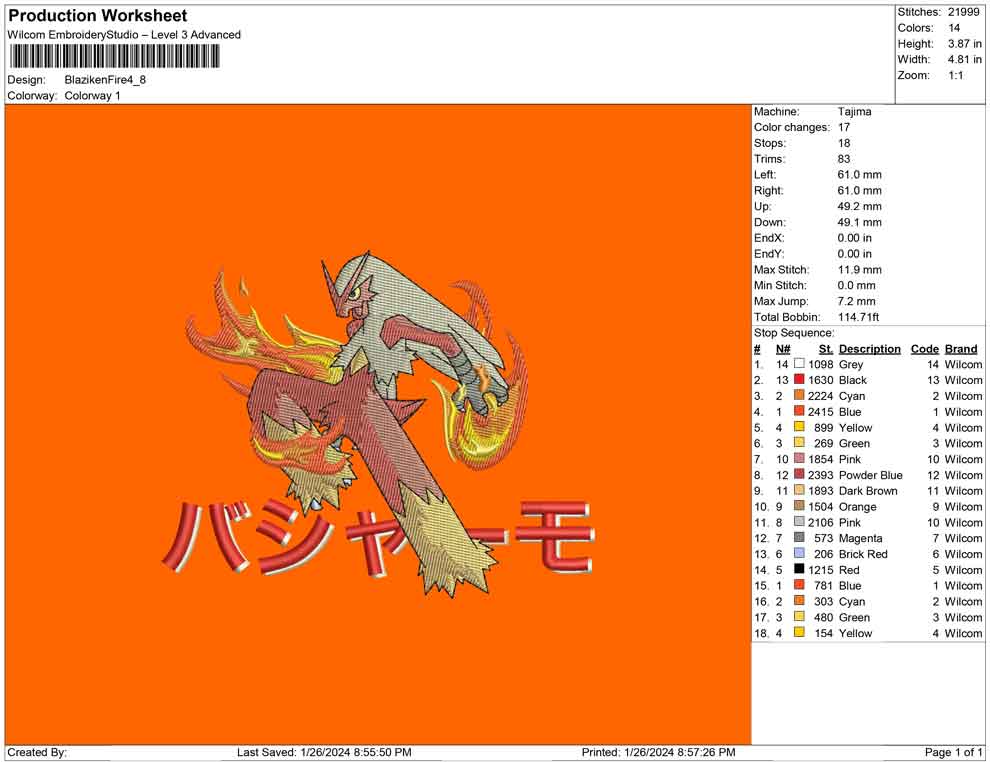Click the Machine value Tajima
Image resolution: width=990 pixels, height=762 pixels.
click(x=854, y=111)
